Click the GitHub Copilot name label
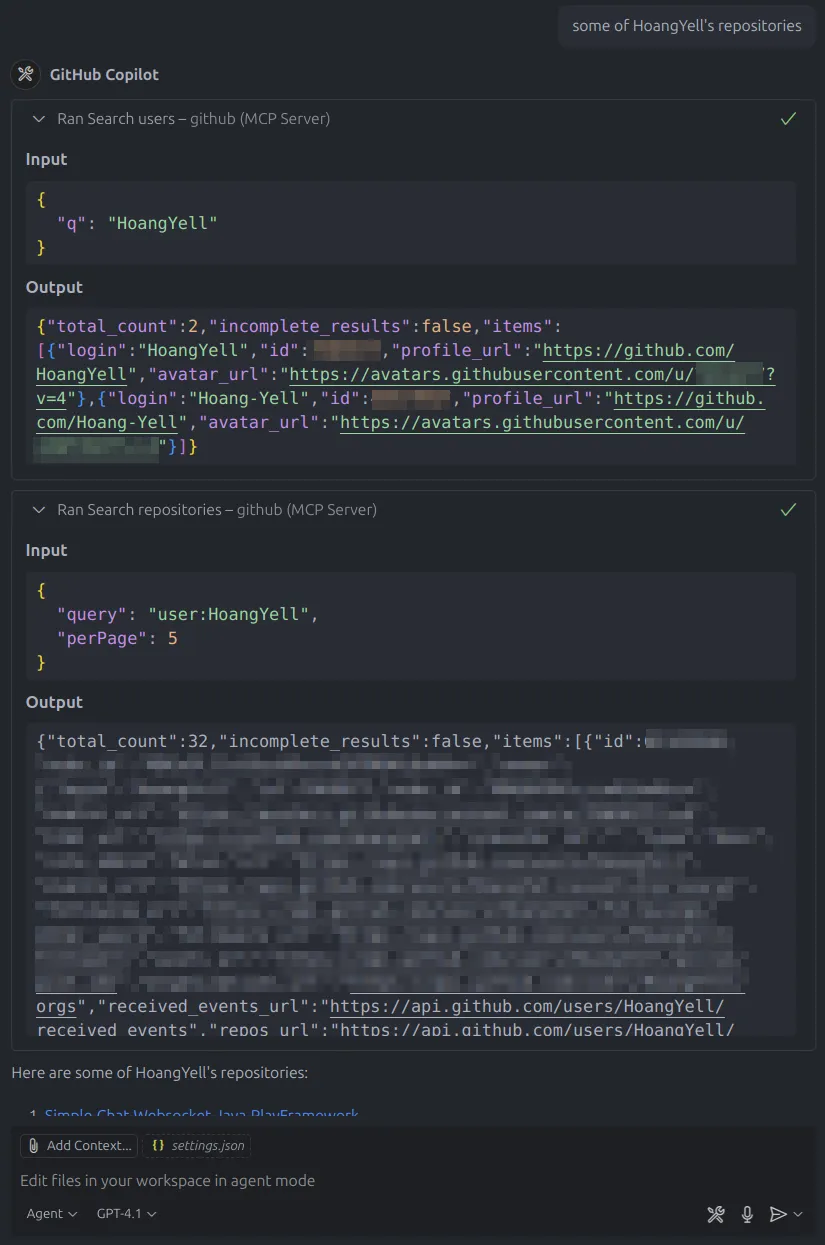 click(x=104, y=74)
